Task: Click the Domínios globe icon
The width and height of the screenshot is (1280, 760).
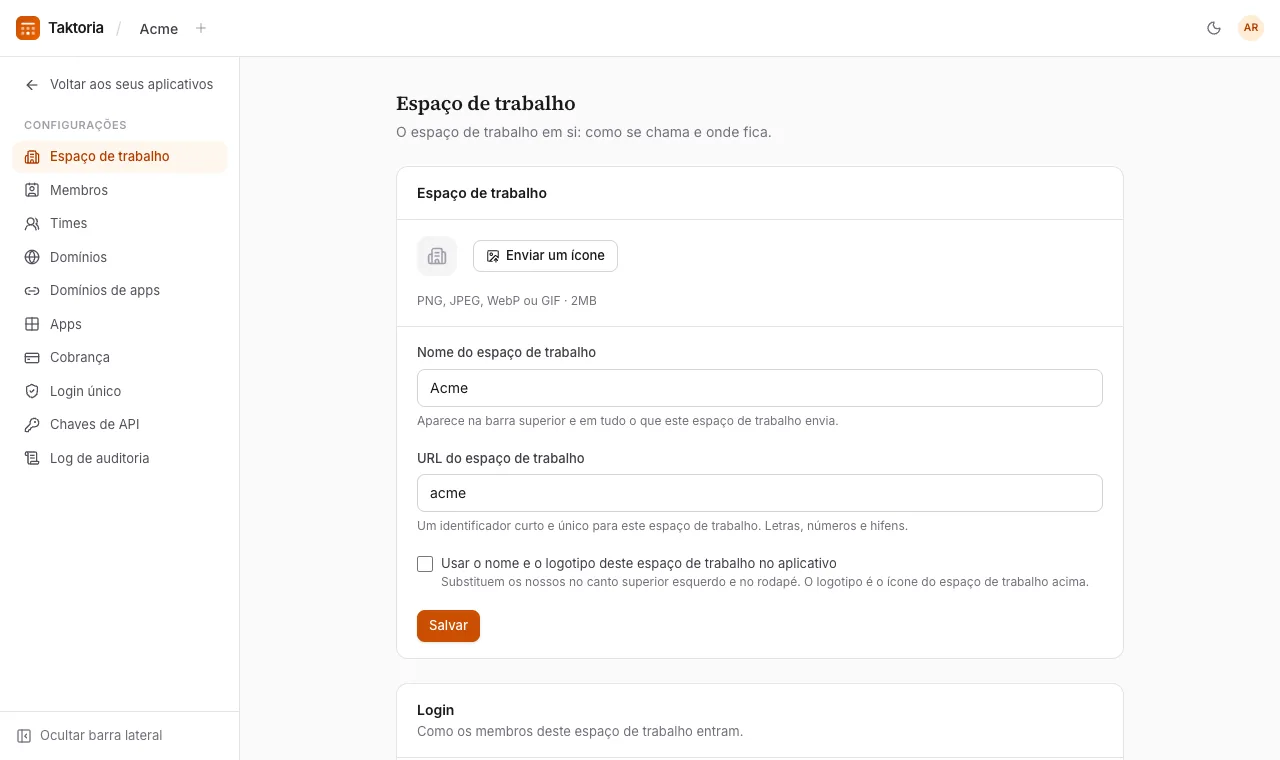Action: tap(32, 257)
